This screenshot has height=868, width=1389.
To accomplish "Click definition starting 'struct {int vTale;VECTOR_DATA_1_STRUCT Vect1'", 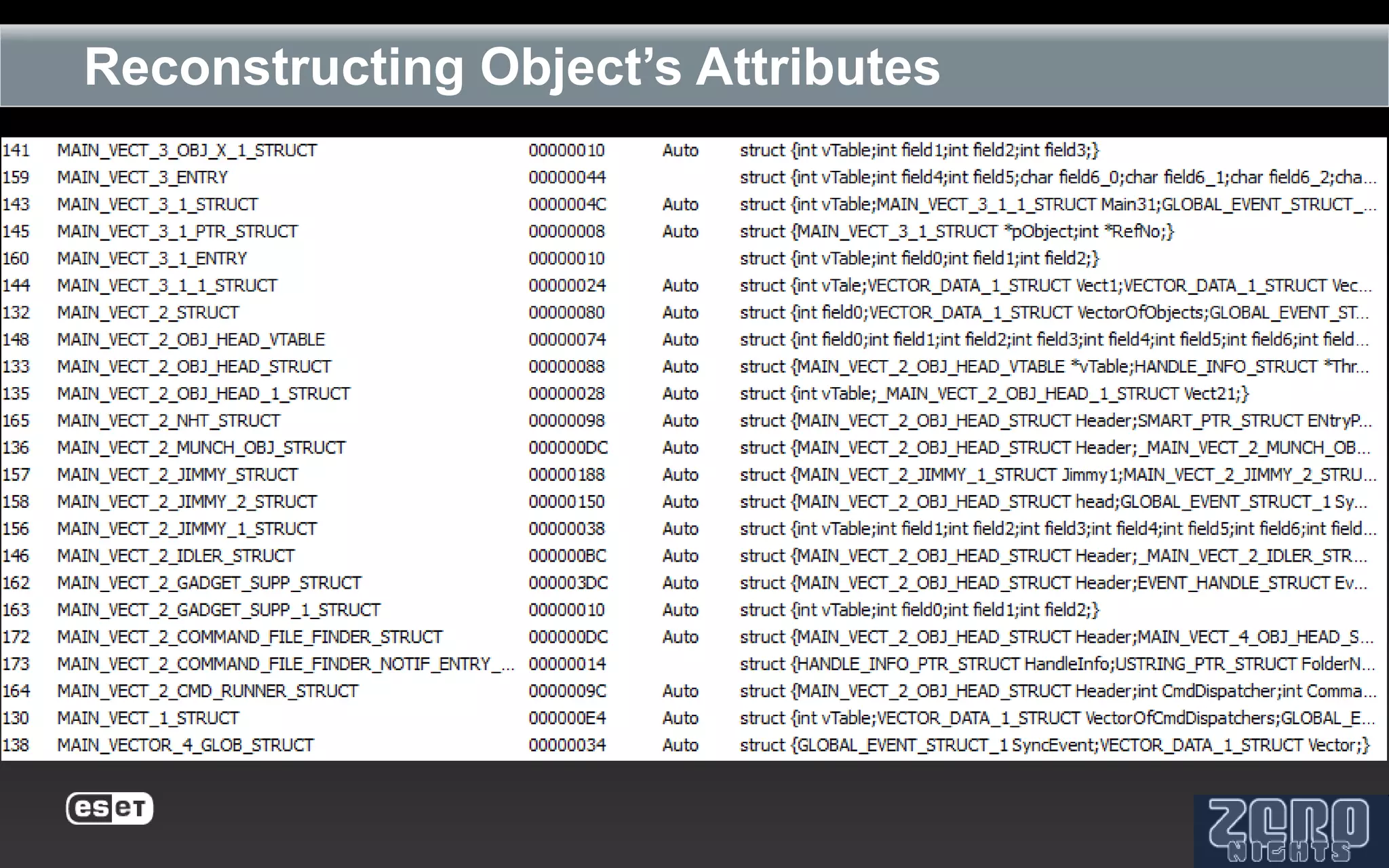I will [1057, 285].
